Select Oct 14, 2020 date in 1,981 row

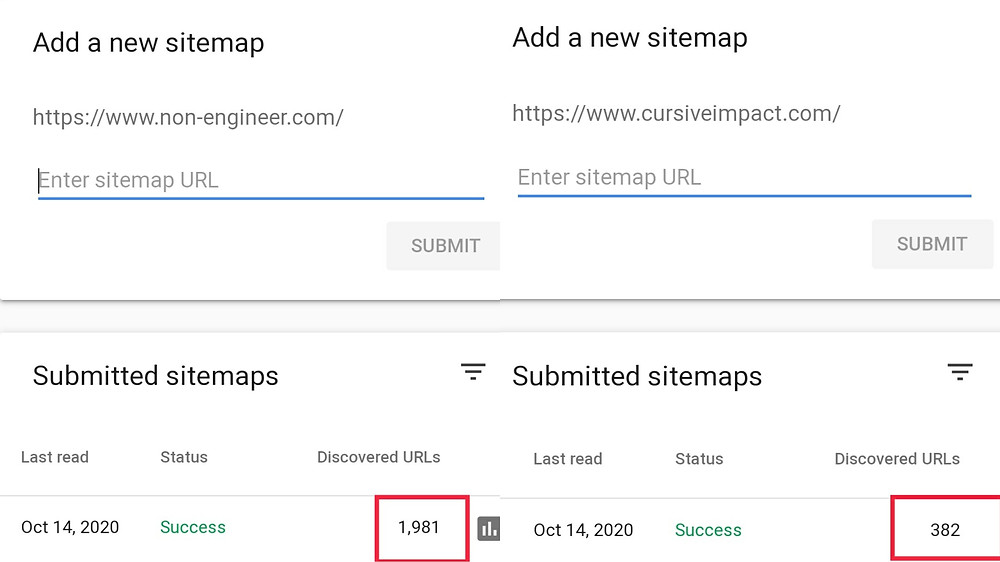[70, 527]
